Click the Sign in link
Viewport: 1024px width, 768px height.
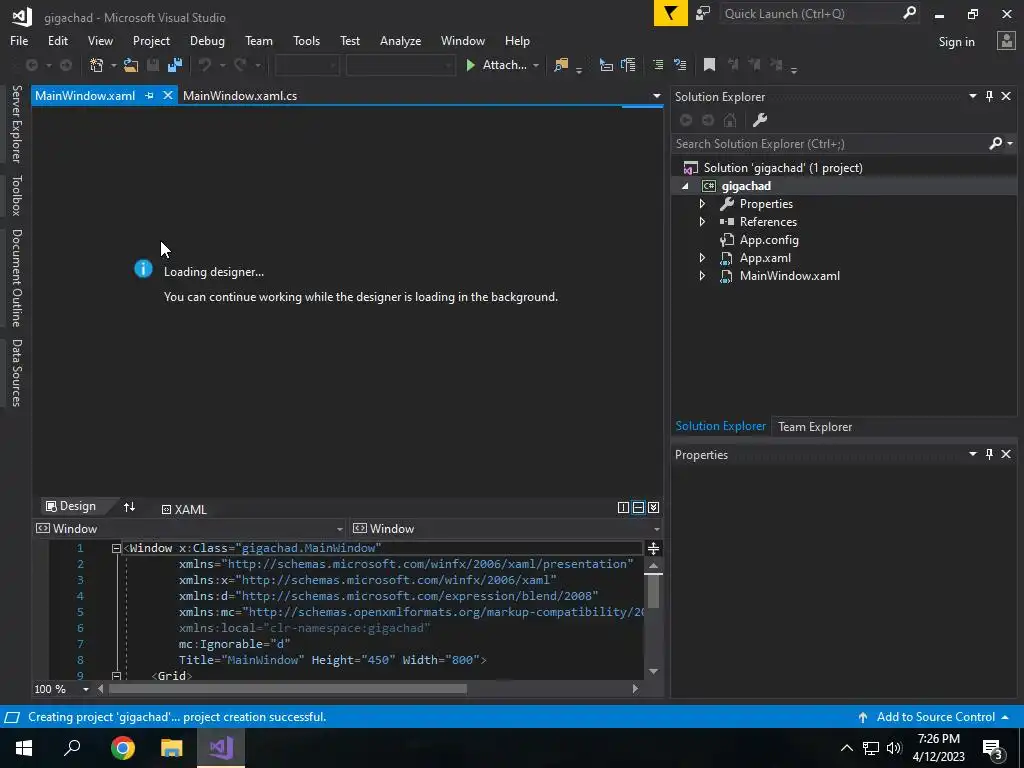point(956,42)
